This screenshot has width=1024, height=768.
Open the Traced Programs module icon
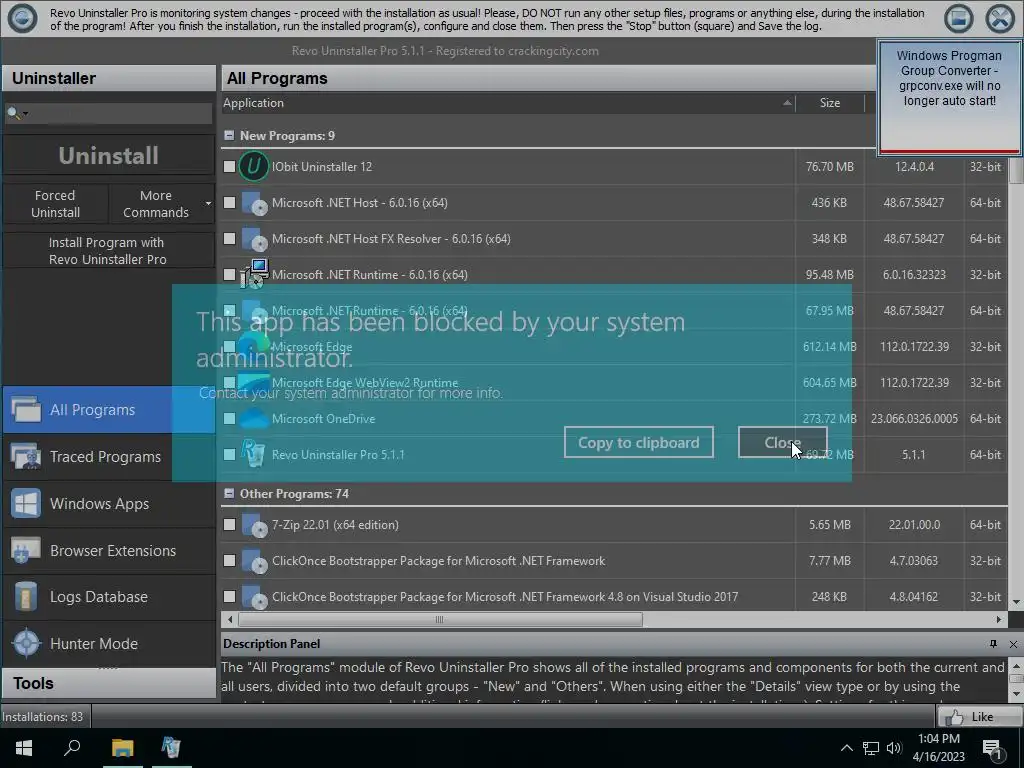pyautogui.click(x=26, y=456)
